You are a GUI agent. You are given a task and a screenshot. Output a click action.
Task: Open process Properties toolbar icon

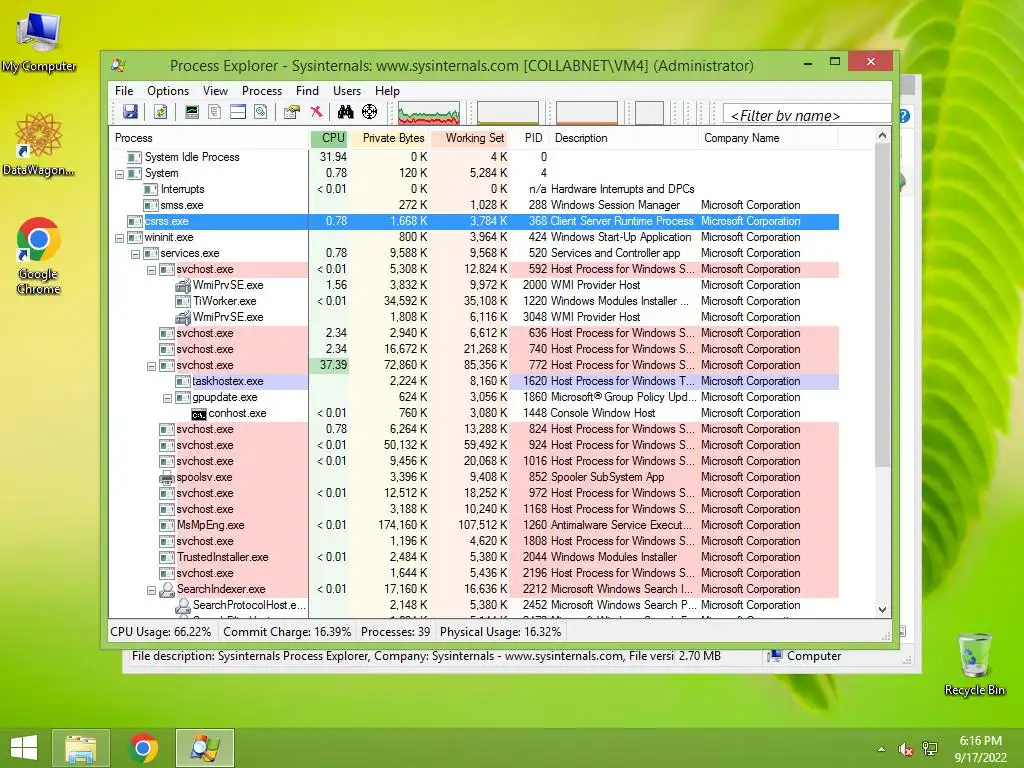291,112
